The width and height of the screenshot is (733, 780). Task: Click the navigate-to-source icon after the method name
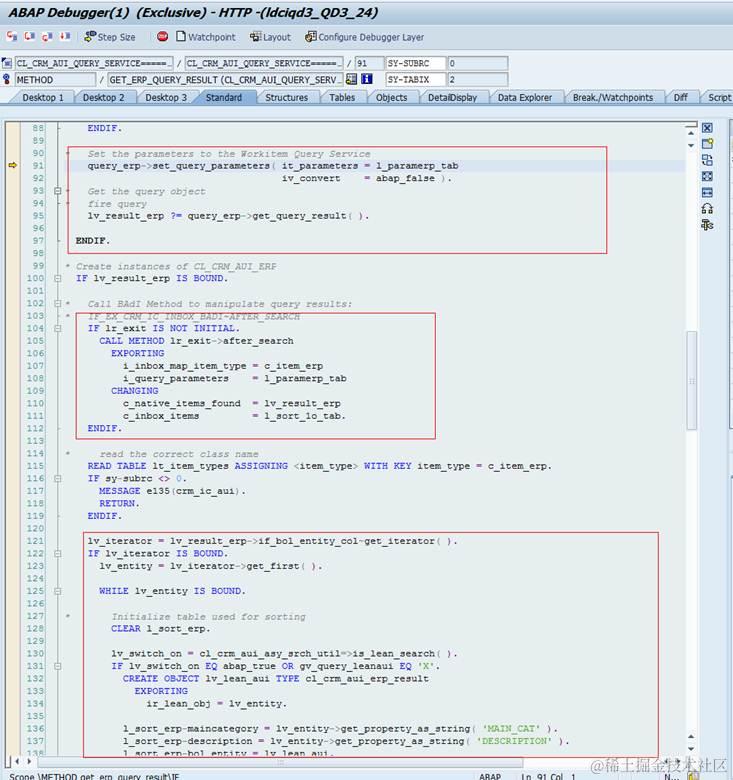352,79
